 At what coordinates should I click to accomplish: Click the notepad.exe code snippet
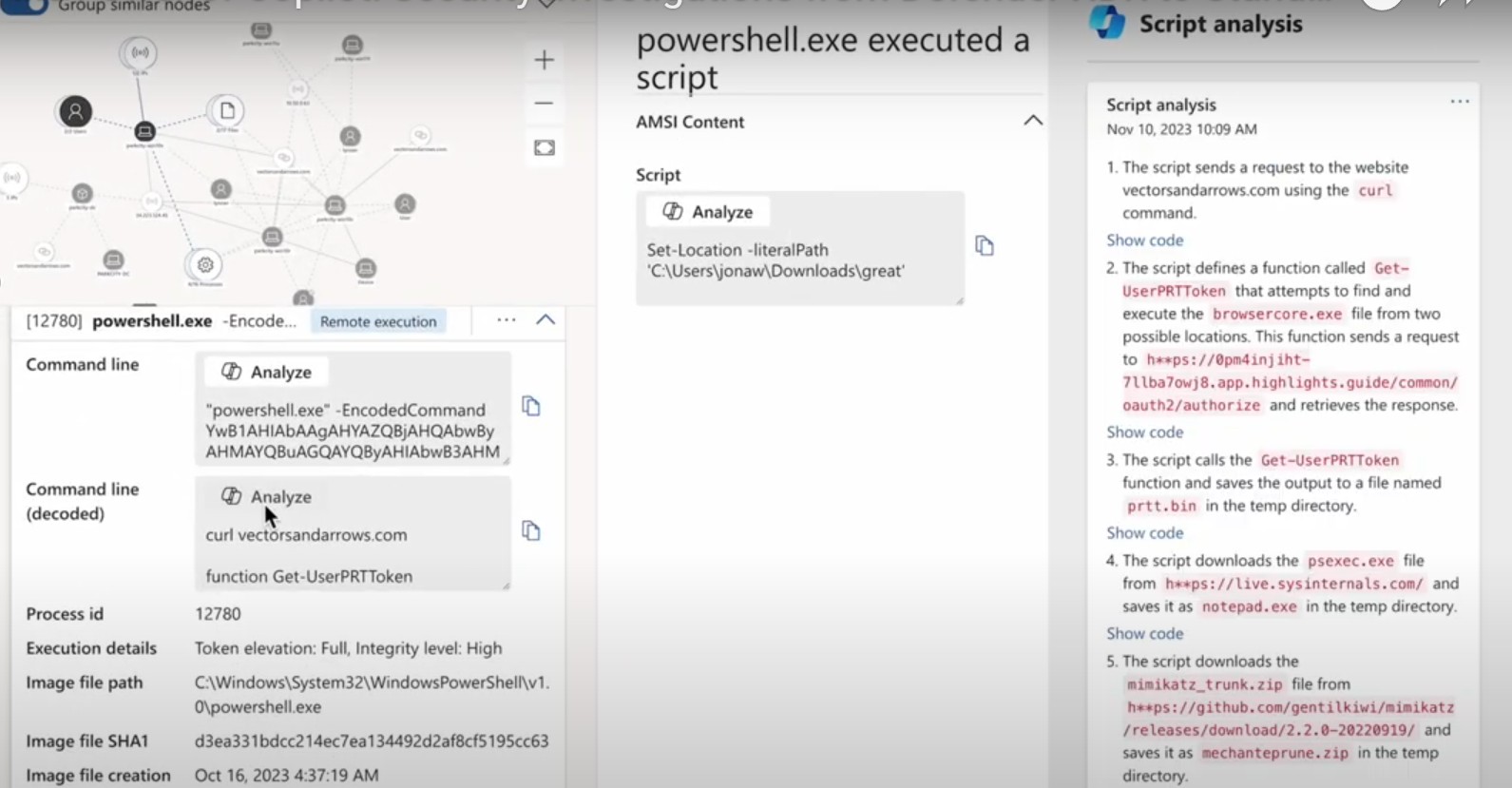tap(1249, 607)
